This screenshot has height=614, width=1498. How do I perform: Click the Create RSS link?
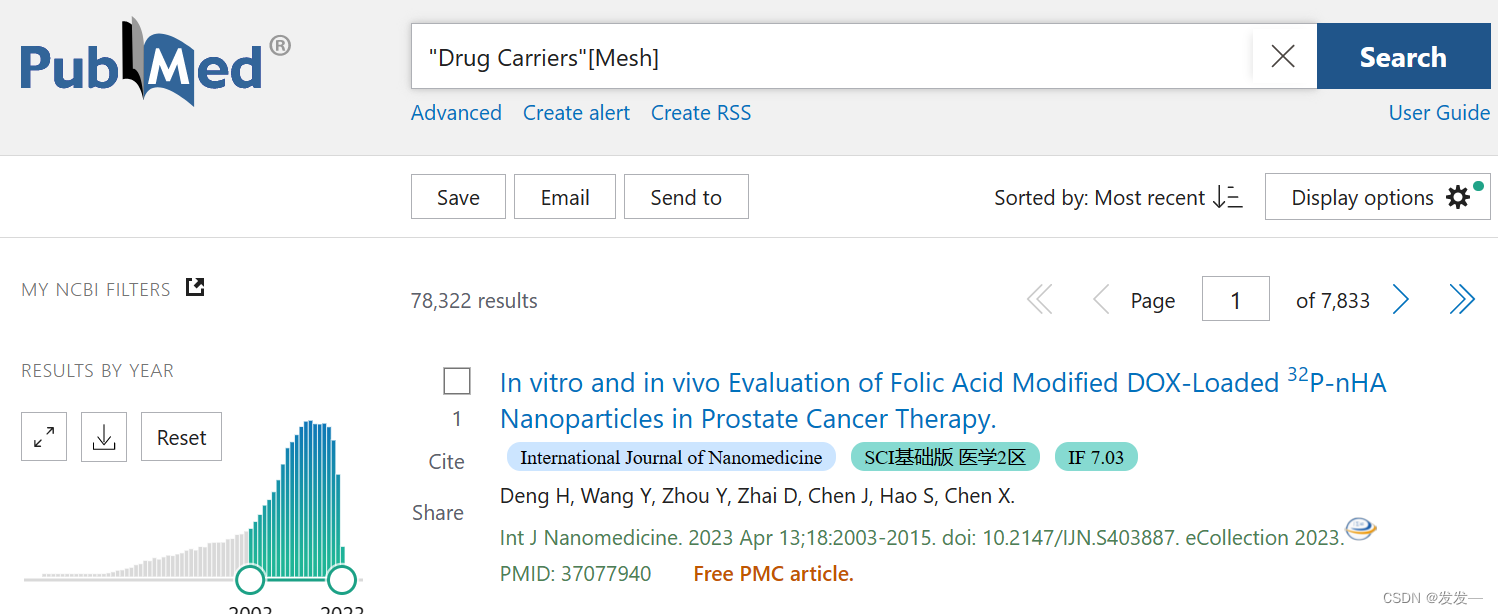tap(700, 113)
